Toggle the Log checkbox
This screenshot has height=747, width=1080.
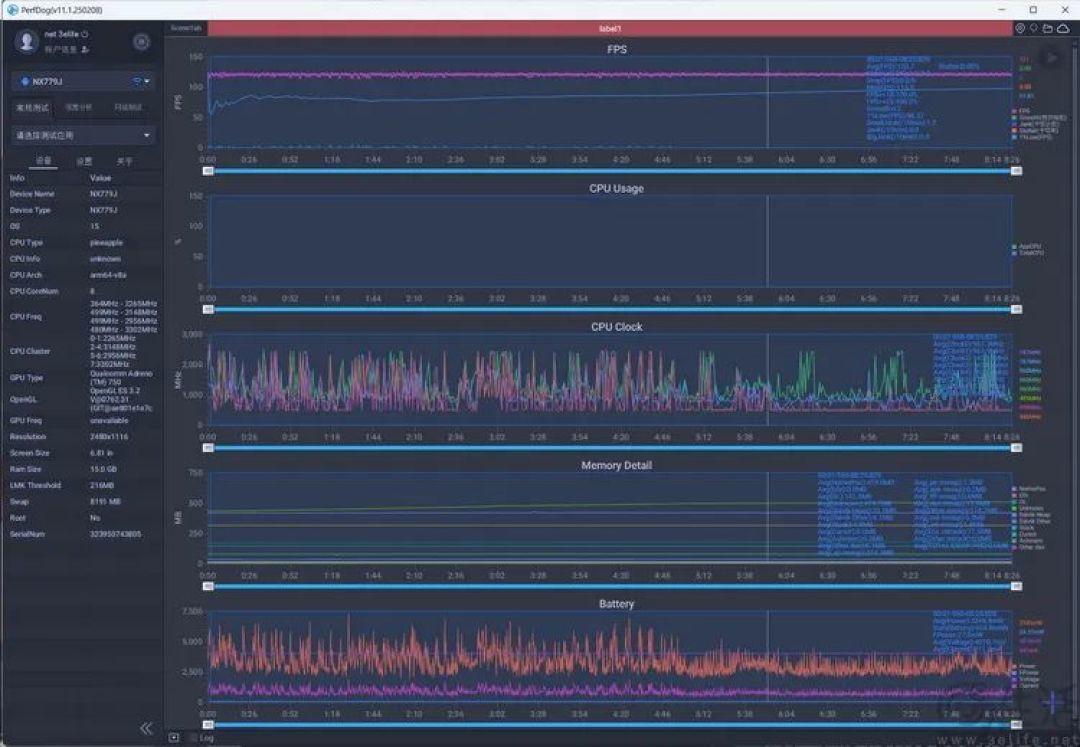pyautogui.click(x=194, y=738)
